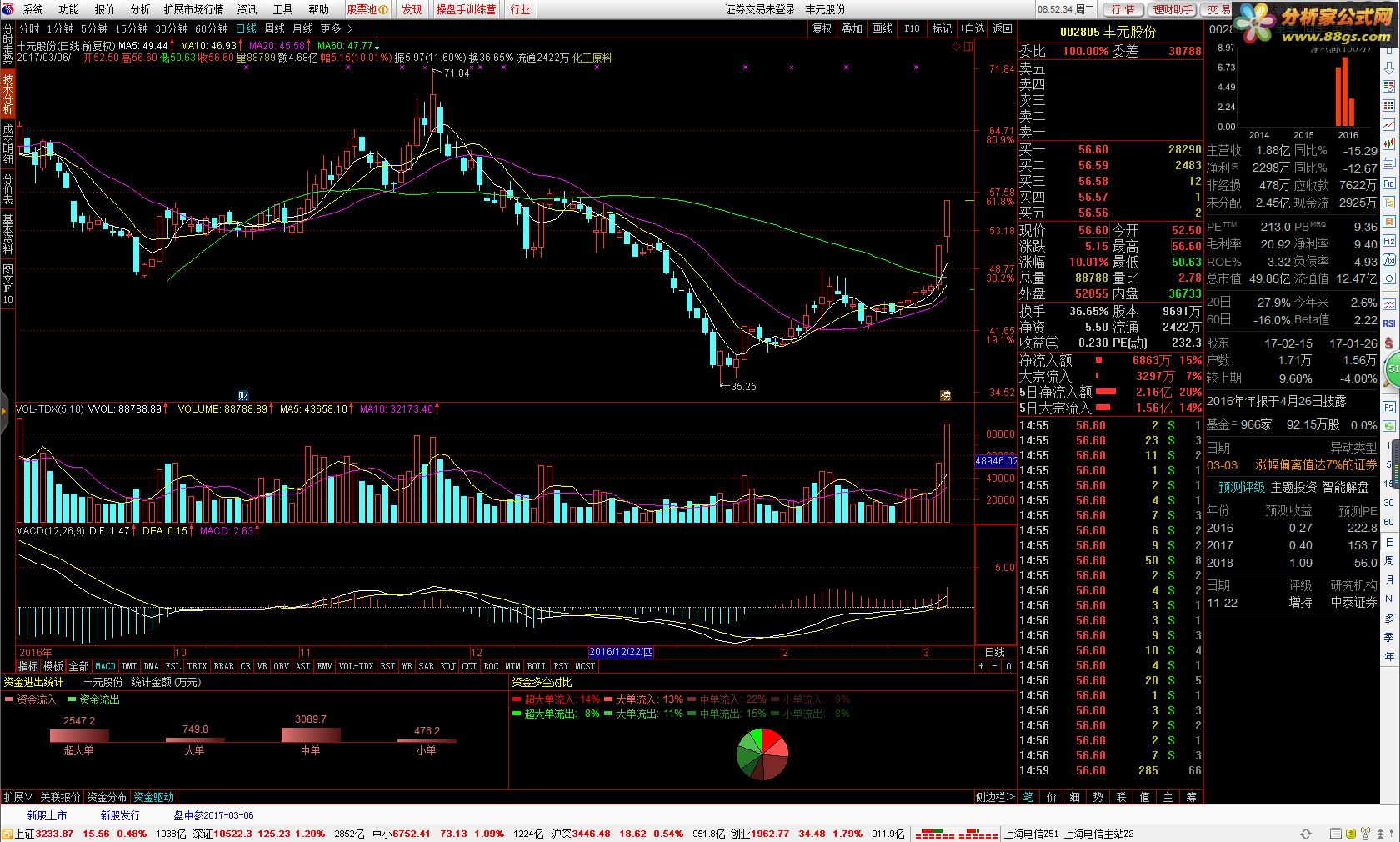1400x842 pixels.
Task: Switch chart to 5分钟 period
Action: (94, 28)
